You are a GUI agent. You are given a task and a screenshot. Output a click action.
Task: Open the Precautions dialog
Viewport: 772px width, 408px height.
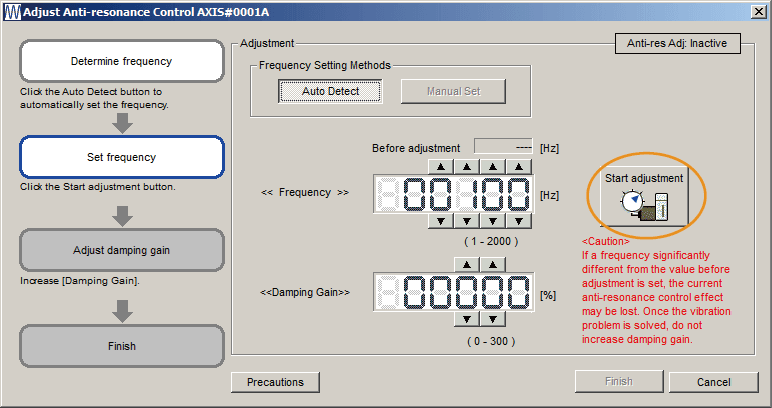click(275, 382)
